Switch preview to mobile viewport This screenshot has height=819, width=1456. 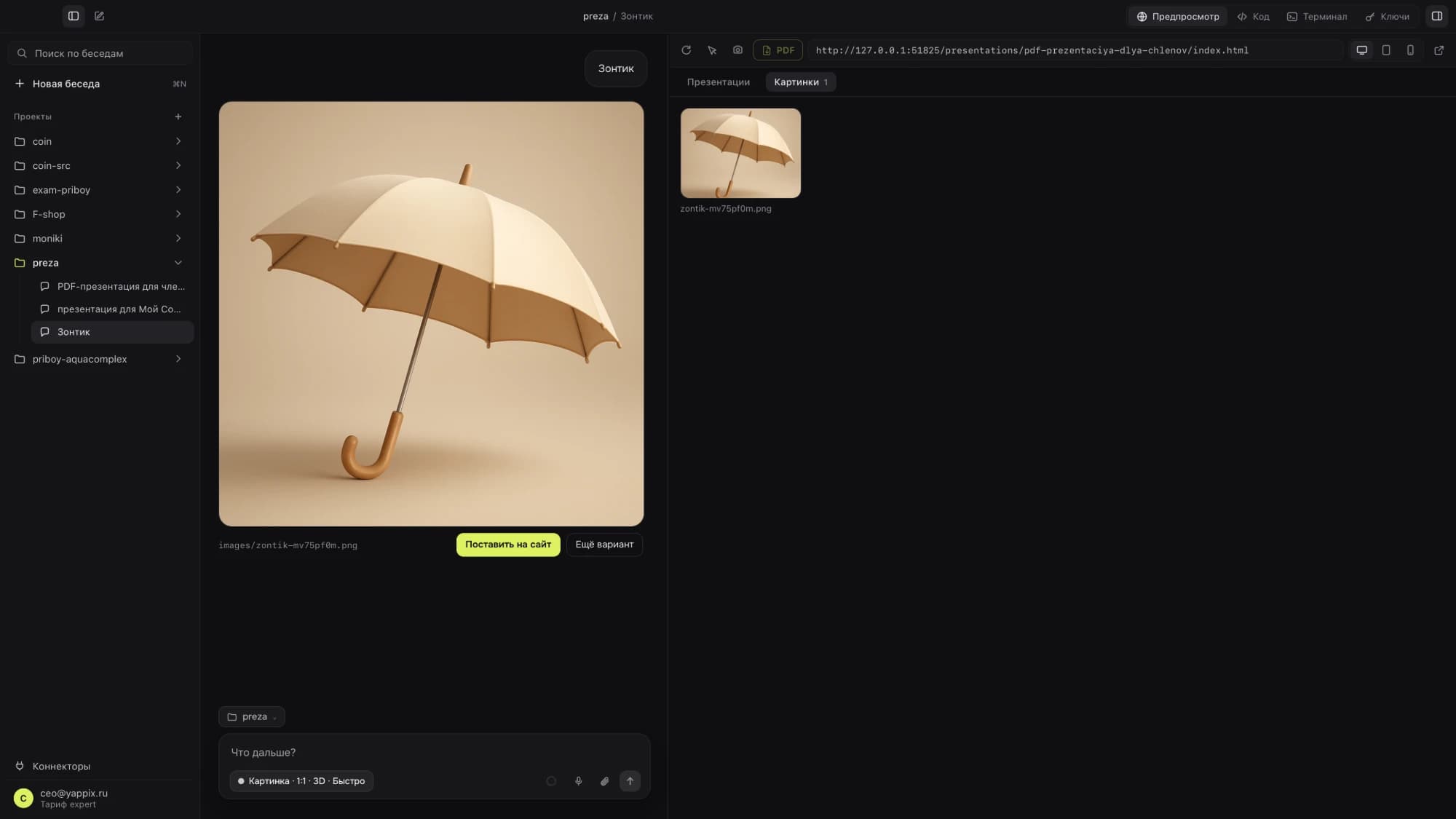point(1410,50)
